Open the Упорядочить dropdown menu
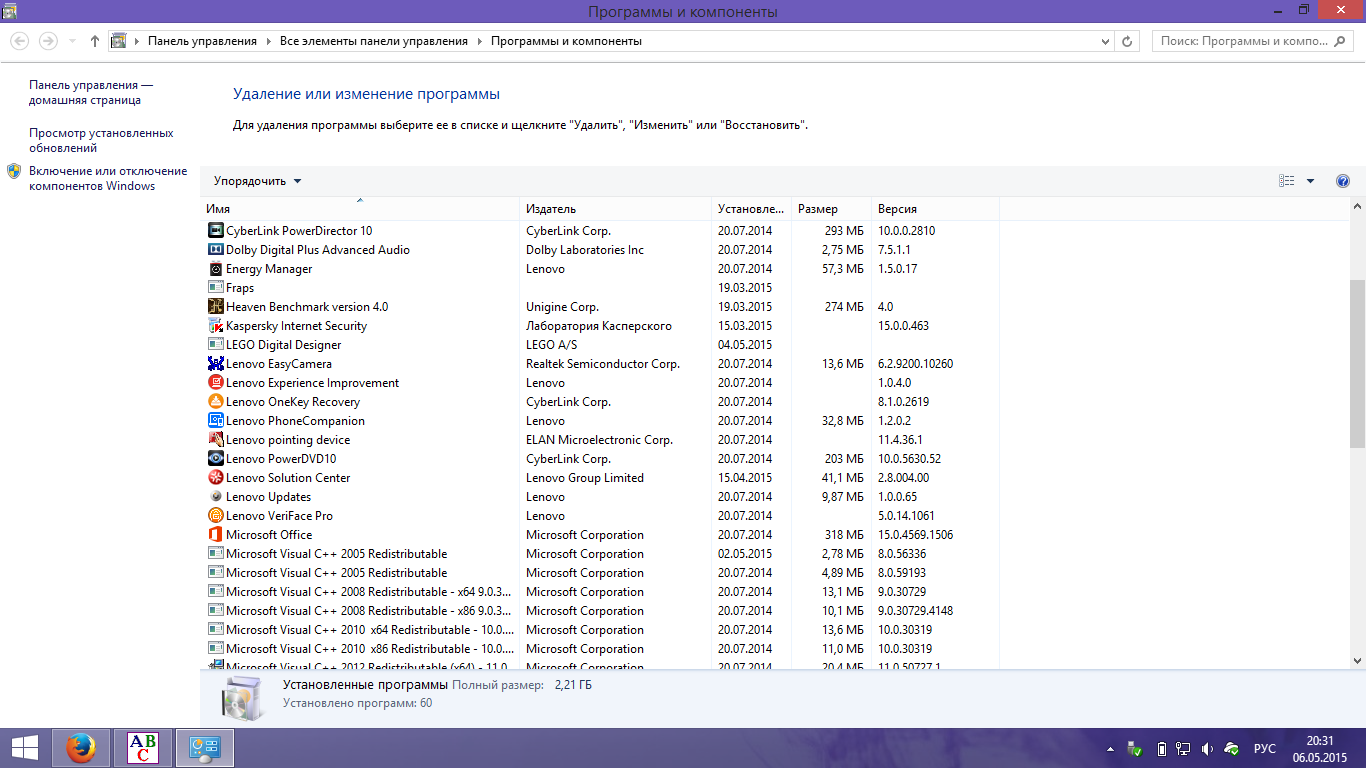 coord(257,181)
